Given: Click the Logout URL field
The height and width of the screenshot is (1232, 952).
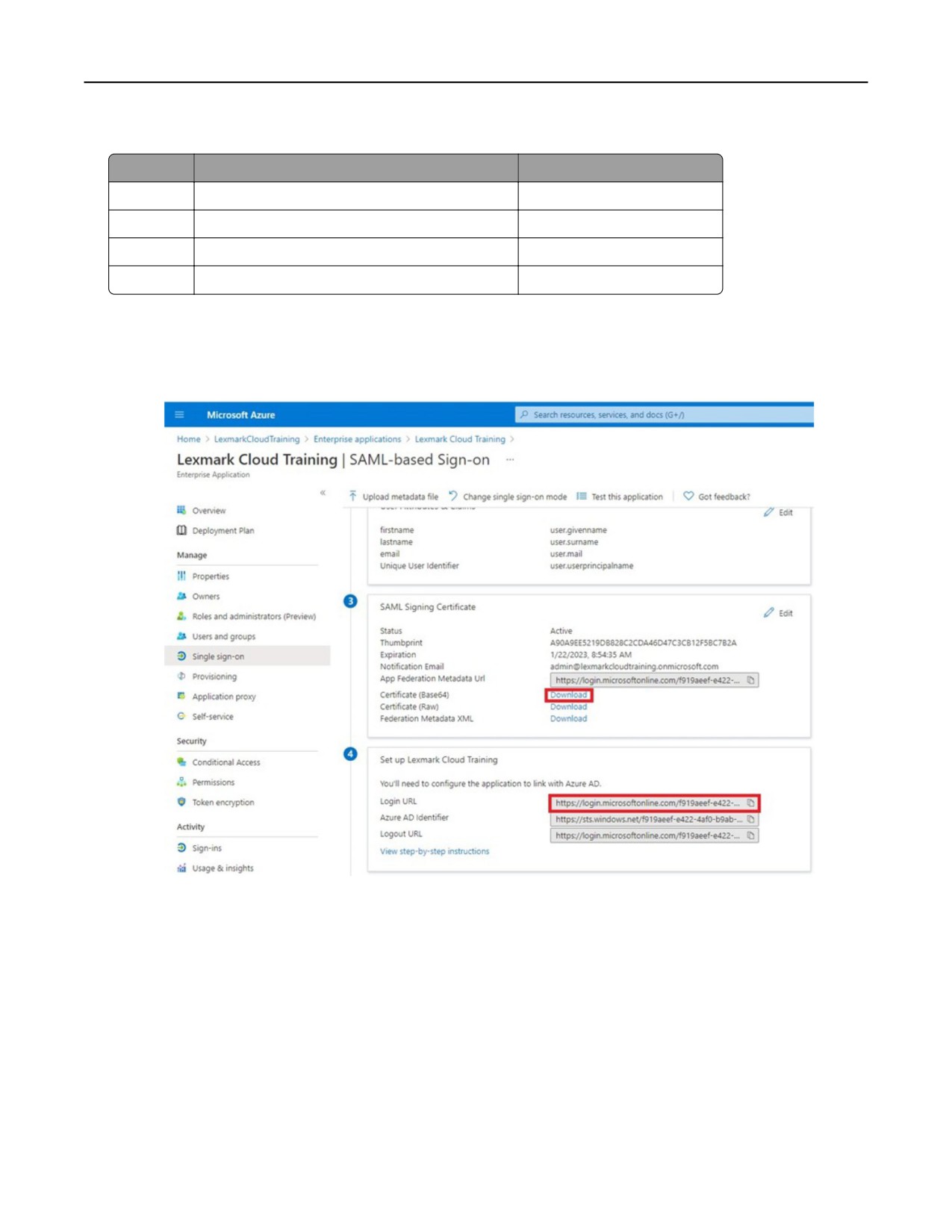Looking at the screenshot, I should pos(654,836).
